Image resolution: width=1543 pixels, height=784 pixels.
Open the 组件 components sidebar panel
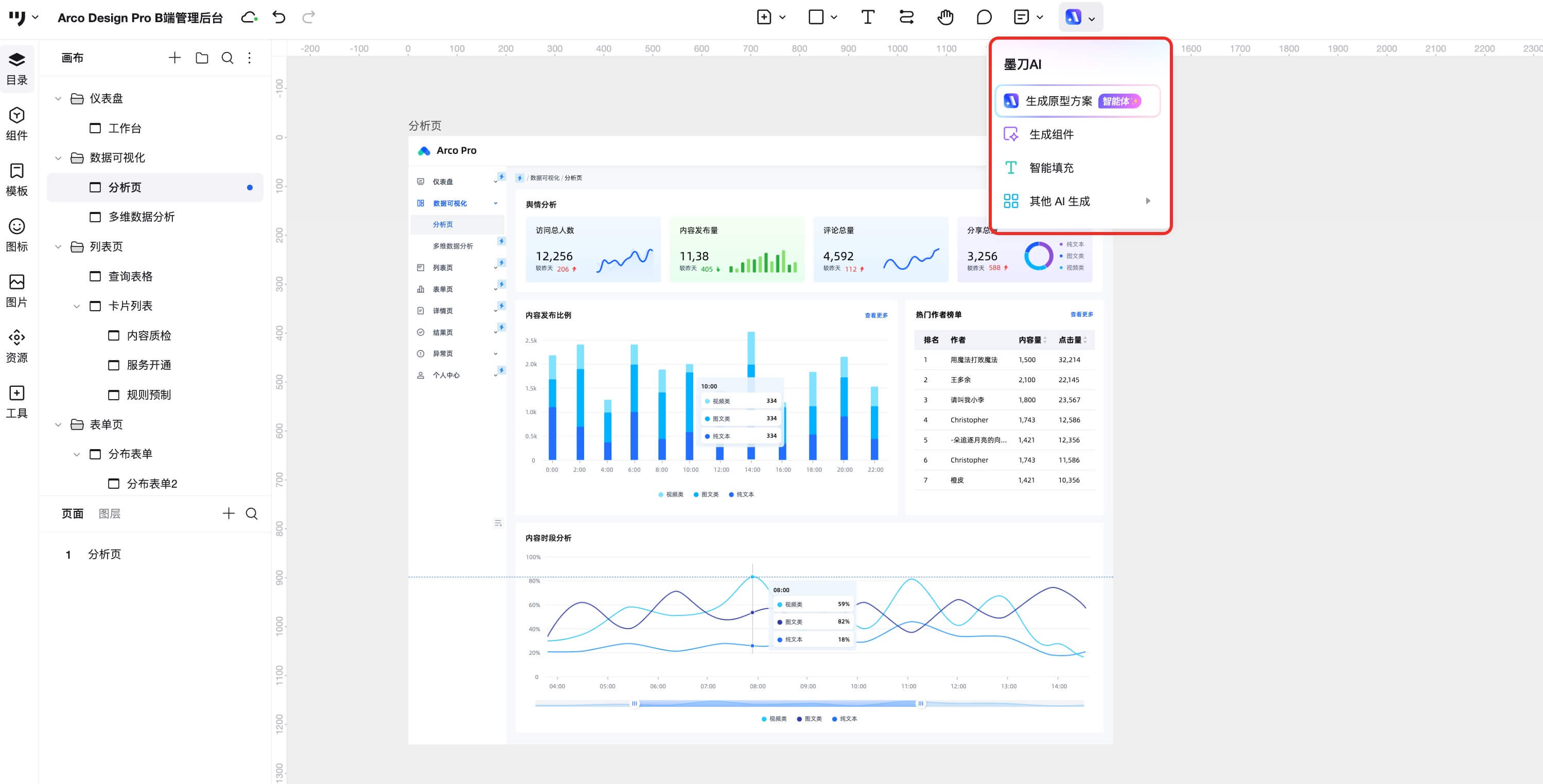pos(17,123)
